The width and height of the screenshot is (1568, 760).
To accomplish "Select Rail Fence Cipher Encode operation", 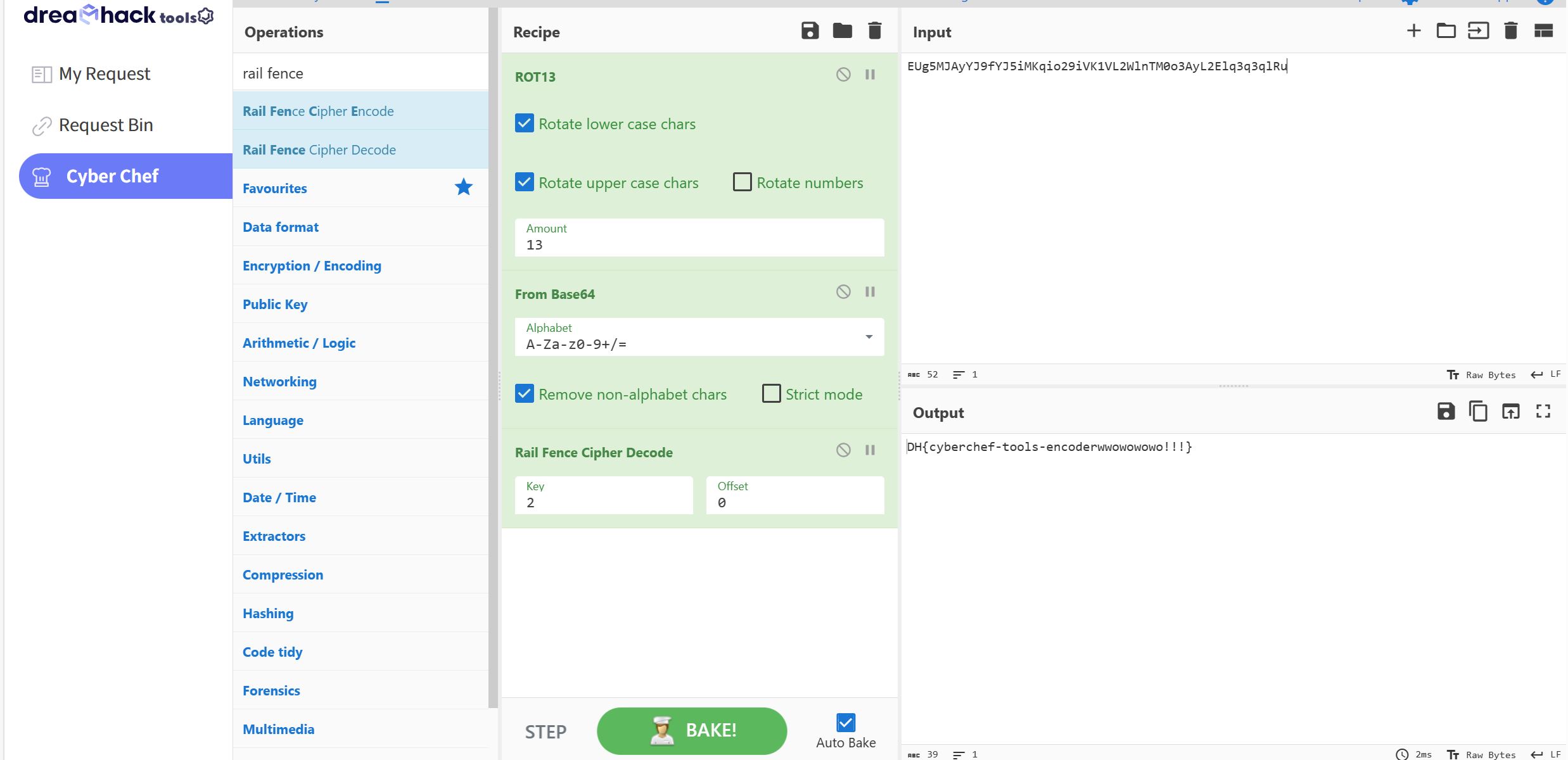I will tap(318, 111).
